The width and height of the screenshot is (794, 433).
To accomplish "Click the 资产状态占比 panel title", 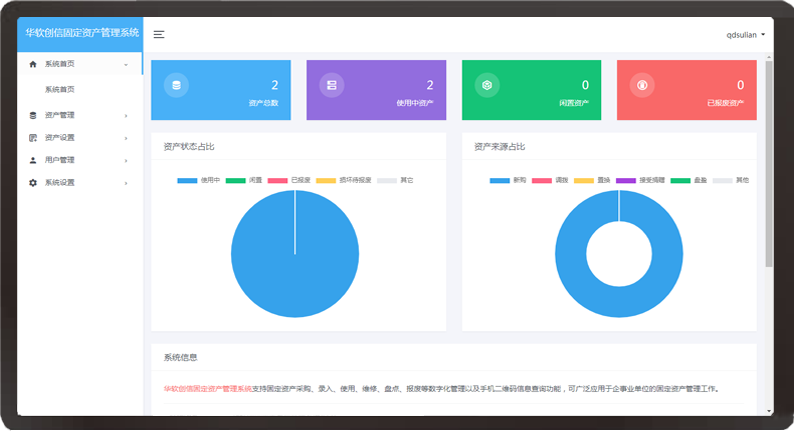I will pos(189,147).
